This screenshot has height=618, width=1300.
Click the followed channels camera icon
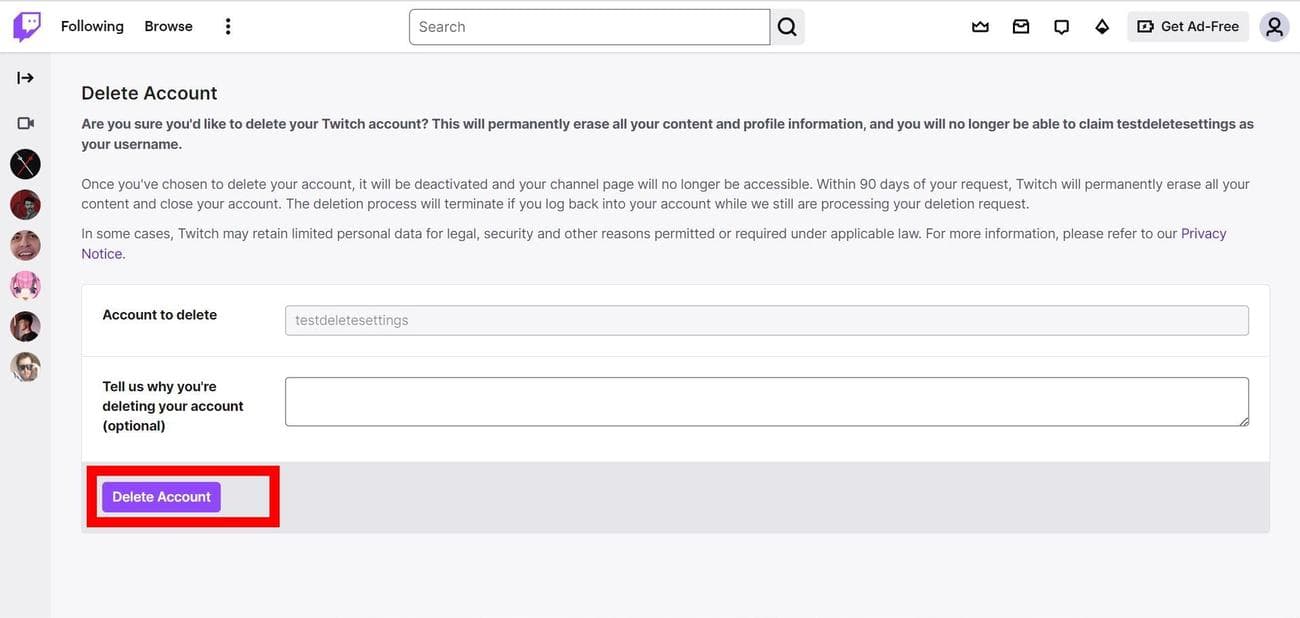[x=25, y=123]
